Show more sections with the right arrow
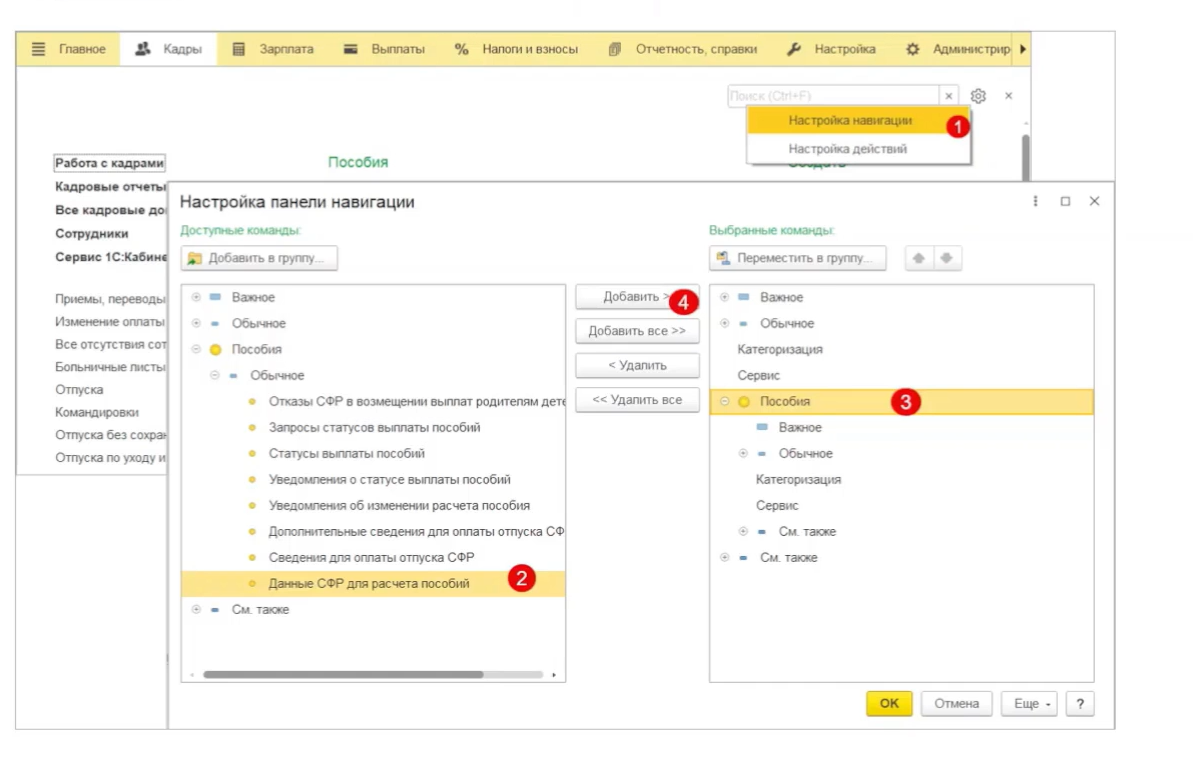 coord(1023,49)
